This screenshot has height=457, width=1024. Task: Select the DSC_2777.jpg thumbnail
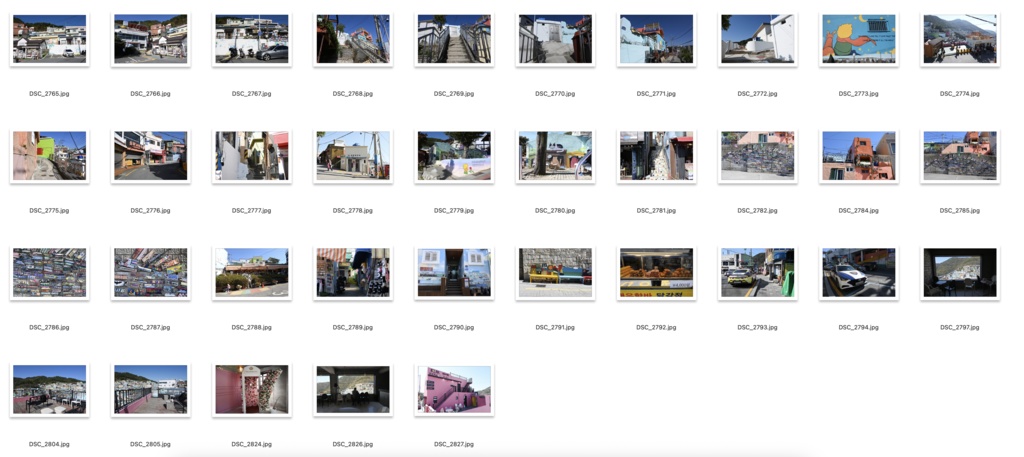252,156
